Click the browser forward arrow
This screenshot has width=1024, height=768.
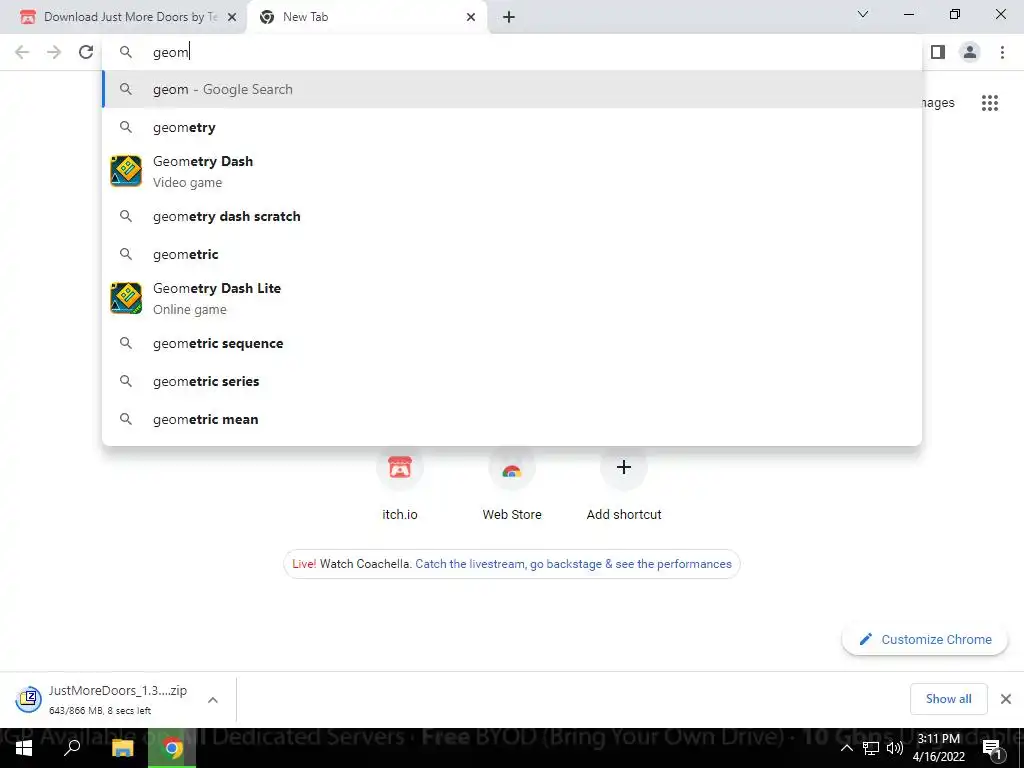[54, 52]
